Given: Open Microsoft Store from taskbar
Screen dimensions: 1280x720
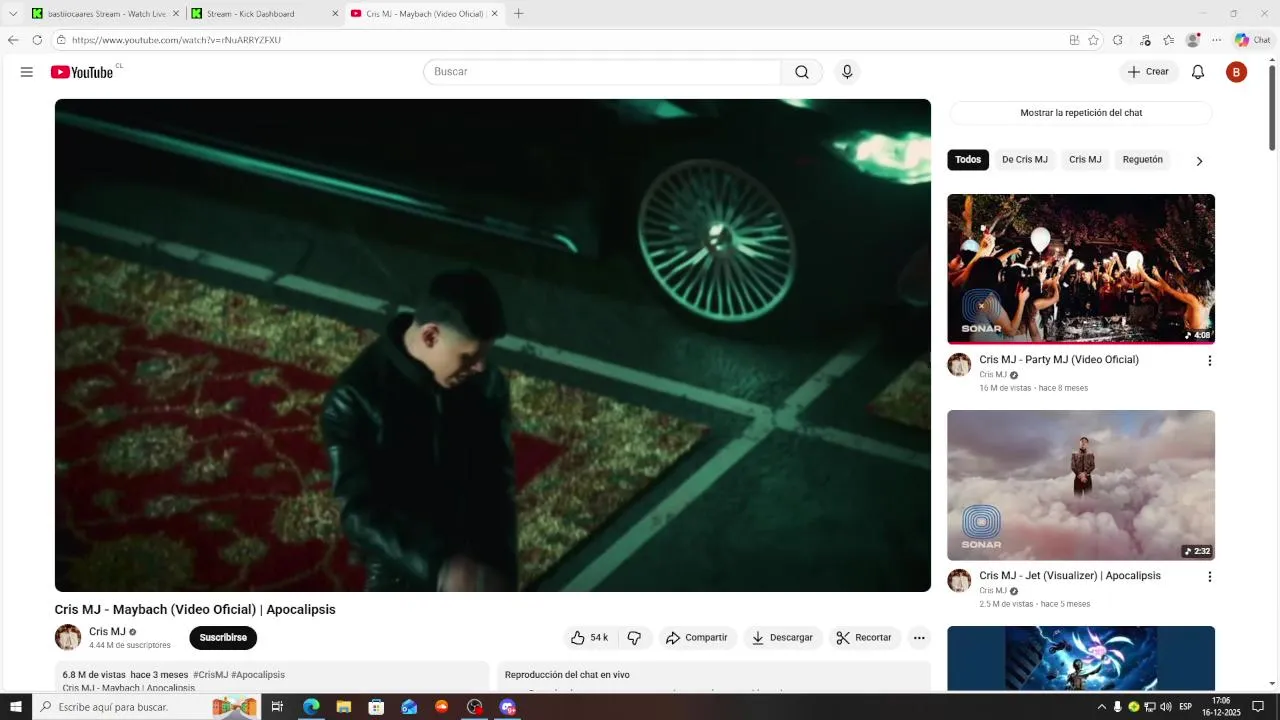Looking at the screenshot, I should click(376, 707).
